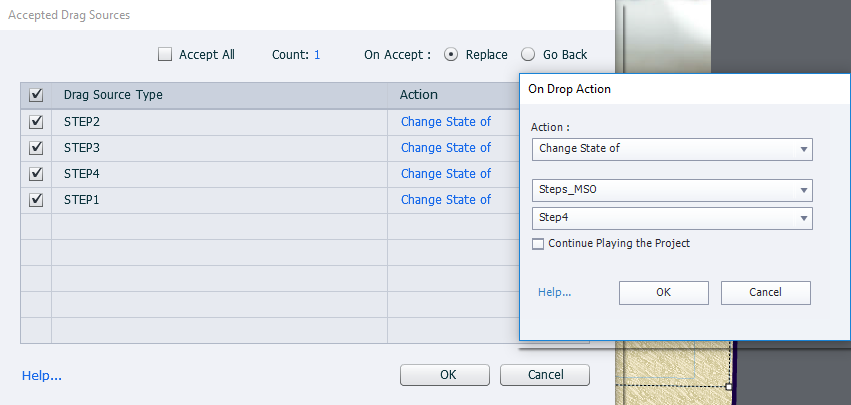Enable Continue Playing the Project
The width and height of the screenshot is (851, 405).
[x=539, y=243]
